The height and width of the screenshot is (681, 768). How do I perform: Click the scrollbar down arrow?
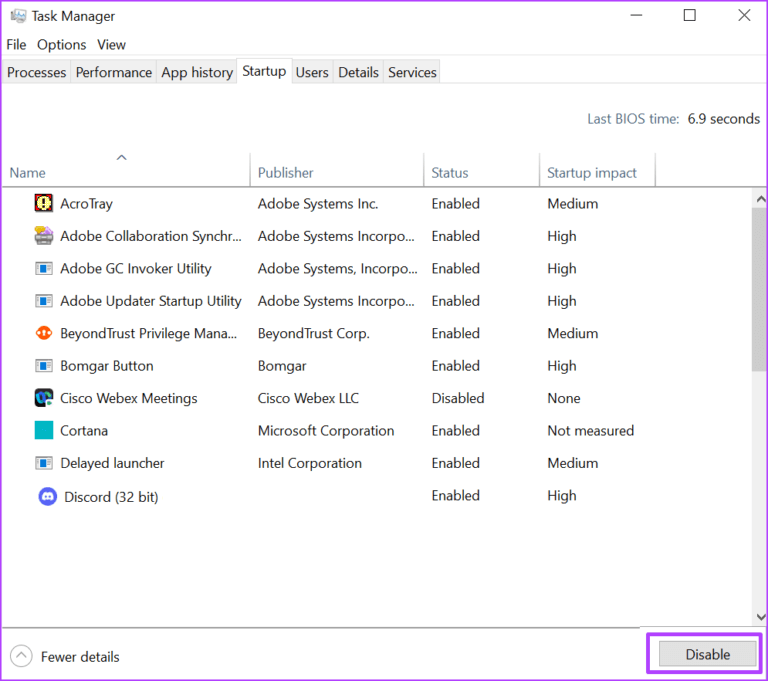(x=760, y=617)
